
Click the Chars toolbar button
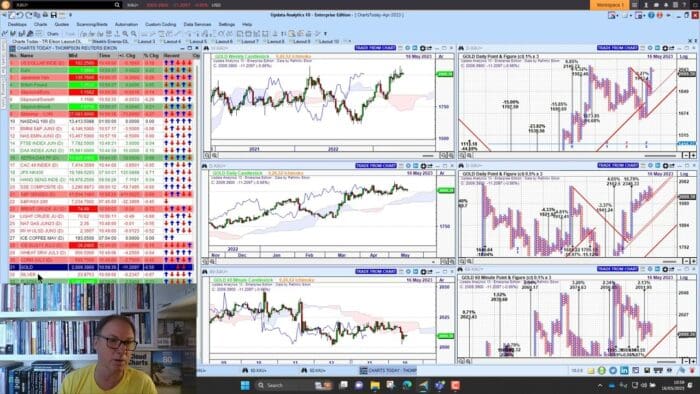point(53,33)
